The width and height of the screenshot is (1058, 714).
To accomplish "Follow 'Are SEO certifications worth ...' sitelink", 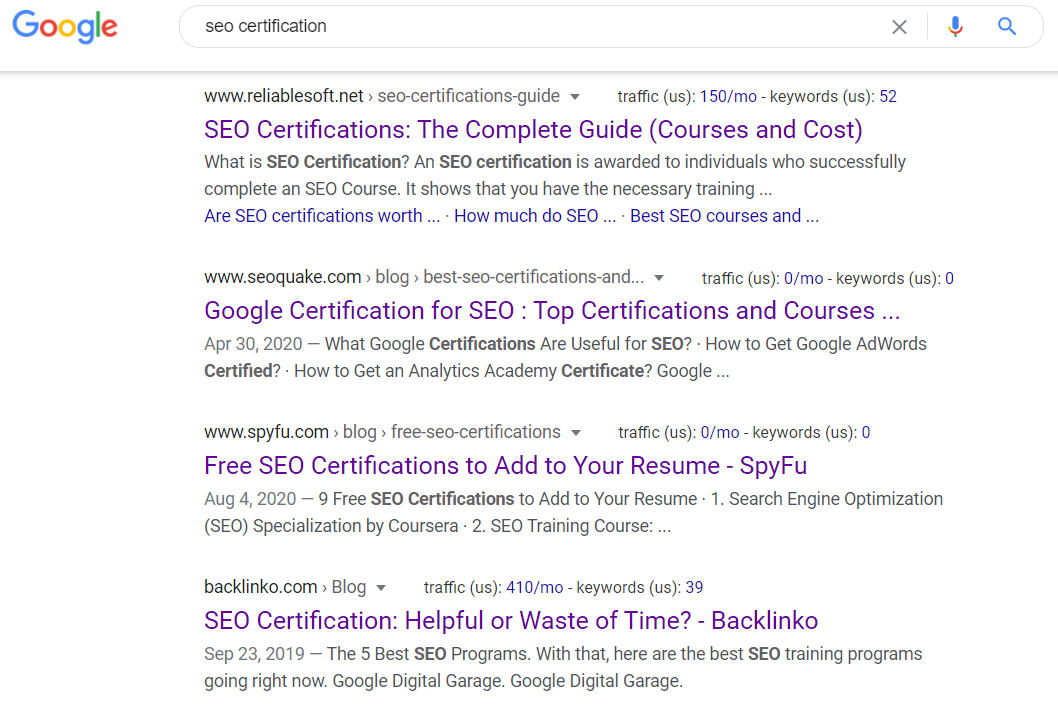I will (x=322, y=216).
